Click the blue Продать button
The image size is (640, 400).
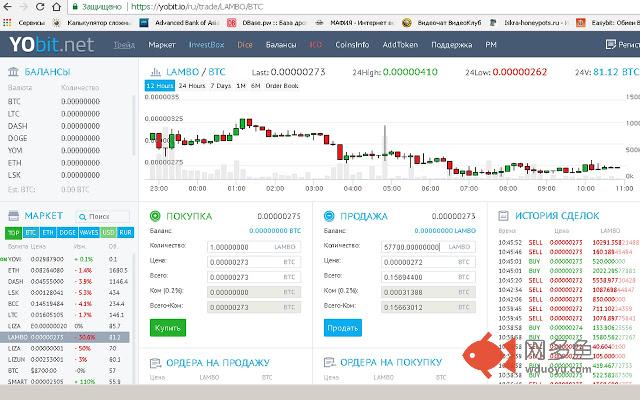coord(343,328)
